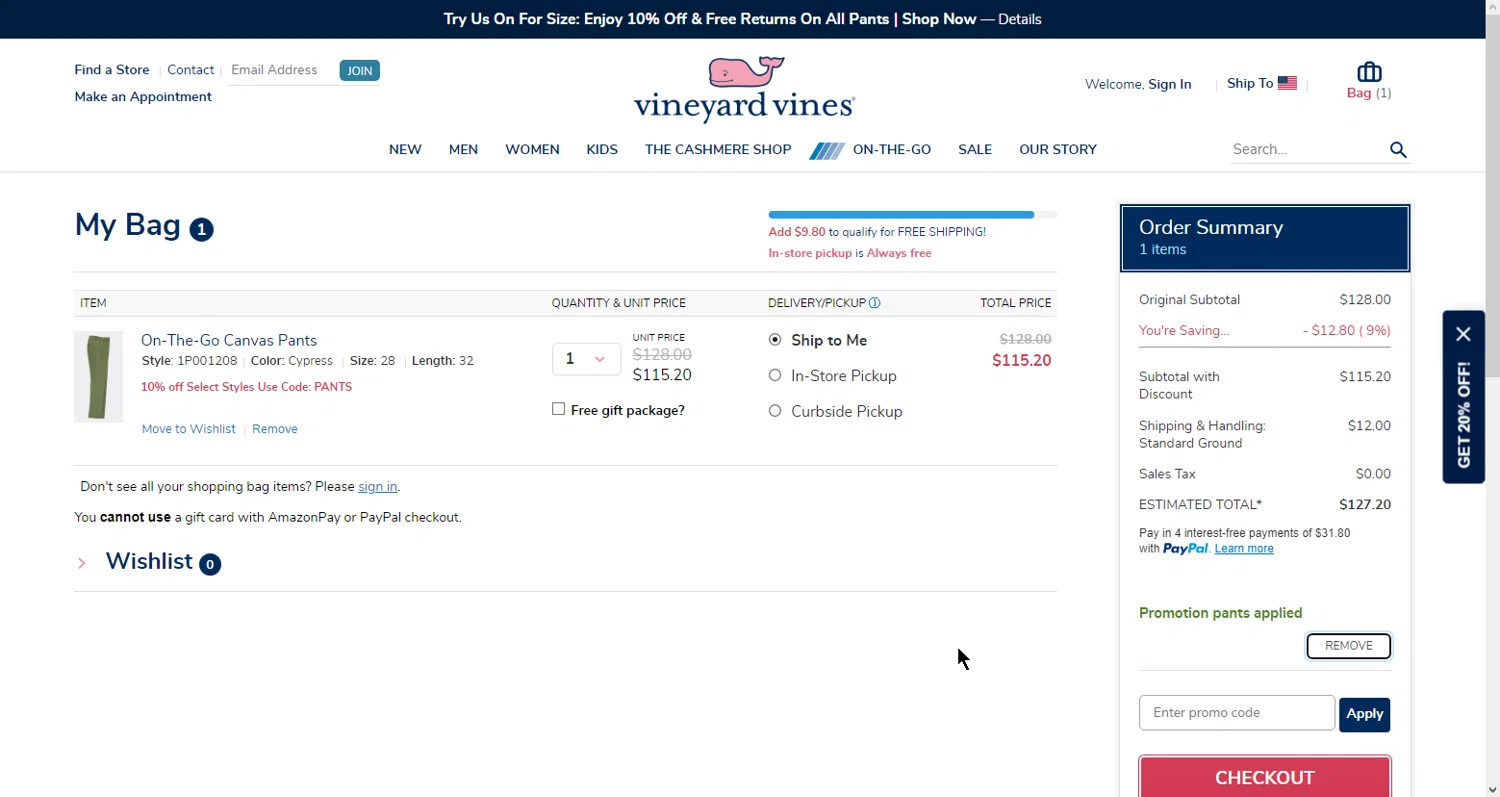Screen dimensions: 1500x797
Task: Open the shopping bag icon
Action: coord(1369,72)
